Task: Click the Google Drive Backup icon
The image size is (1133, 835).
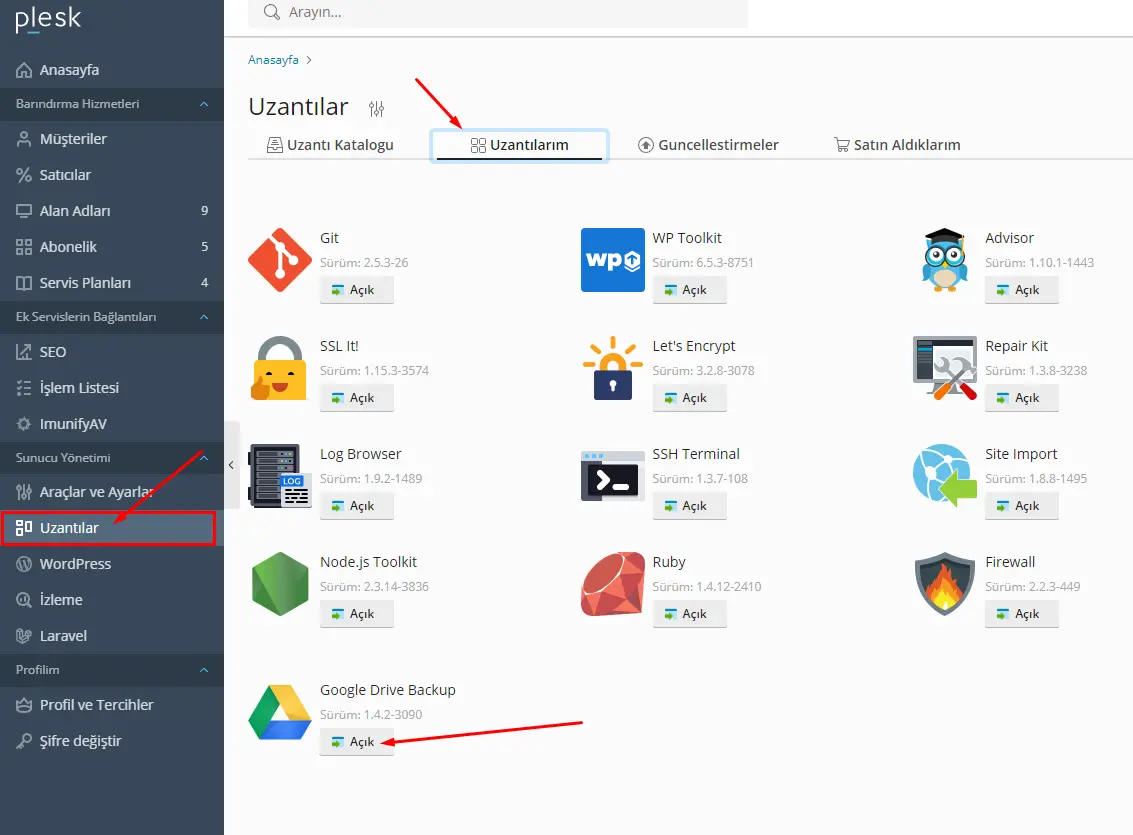Action: coord(280,714)
